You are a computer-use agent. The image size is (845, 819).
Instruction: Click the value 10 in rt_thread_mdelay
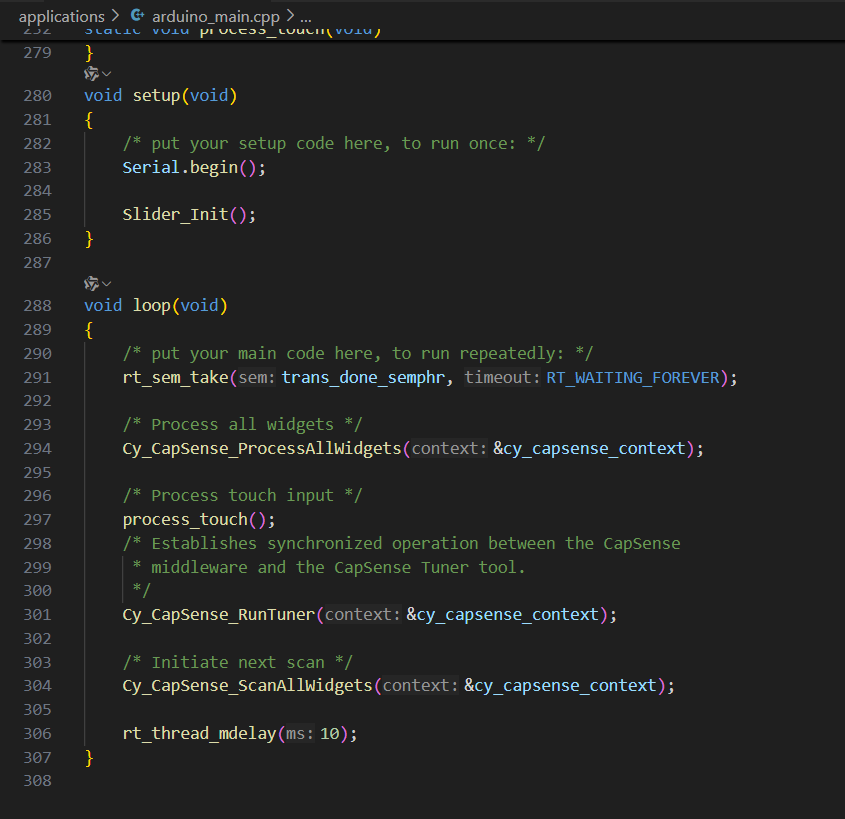coord(330,734)
